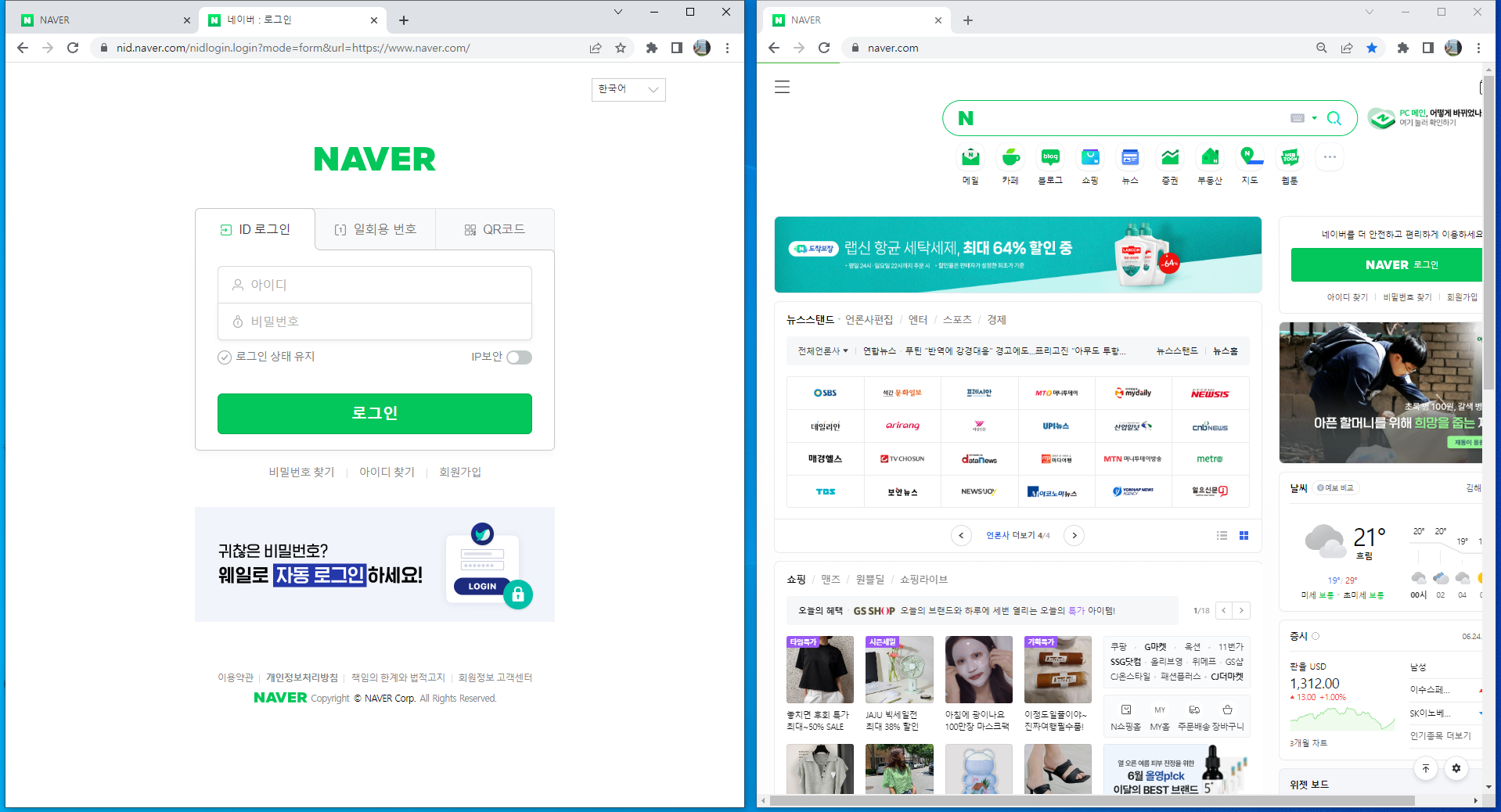Screen dimensions: 1501x812
Task: Open the laundry detergent 64% sale banner
Action: coord(1018,255)
